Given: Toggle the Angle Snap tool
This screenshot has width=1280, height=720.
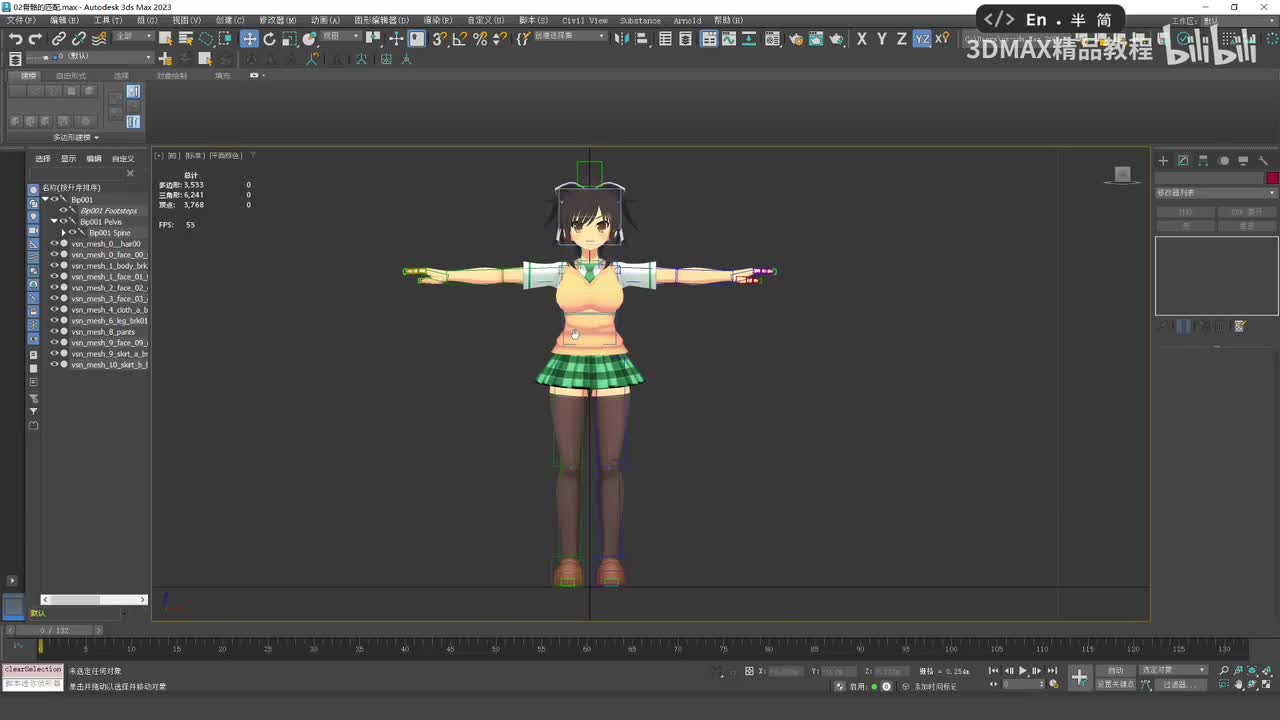Looking at the screenshot, I should click(459, 39).
